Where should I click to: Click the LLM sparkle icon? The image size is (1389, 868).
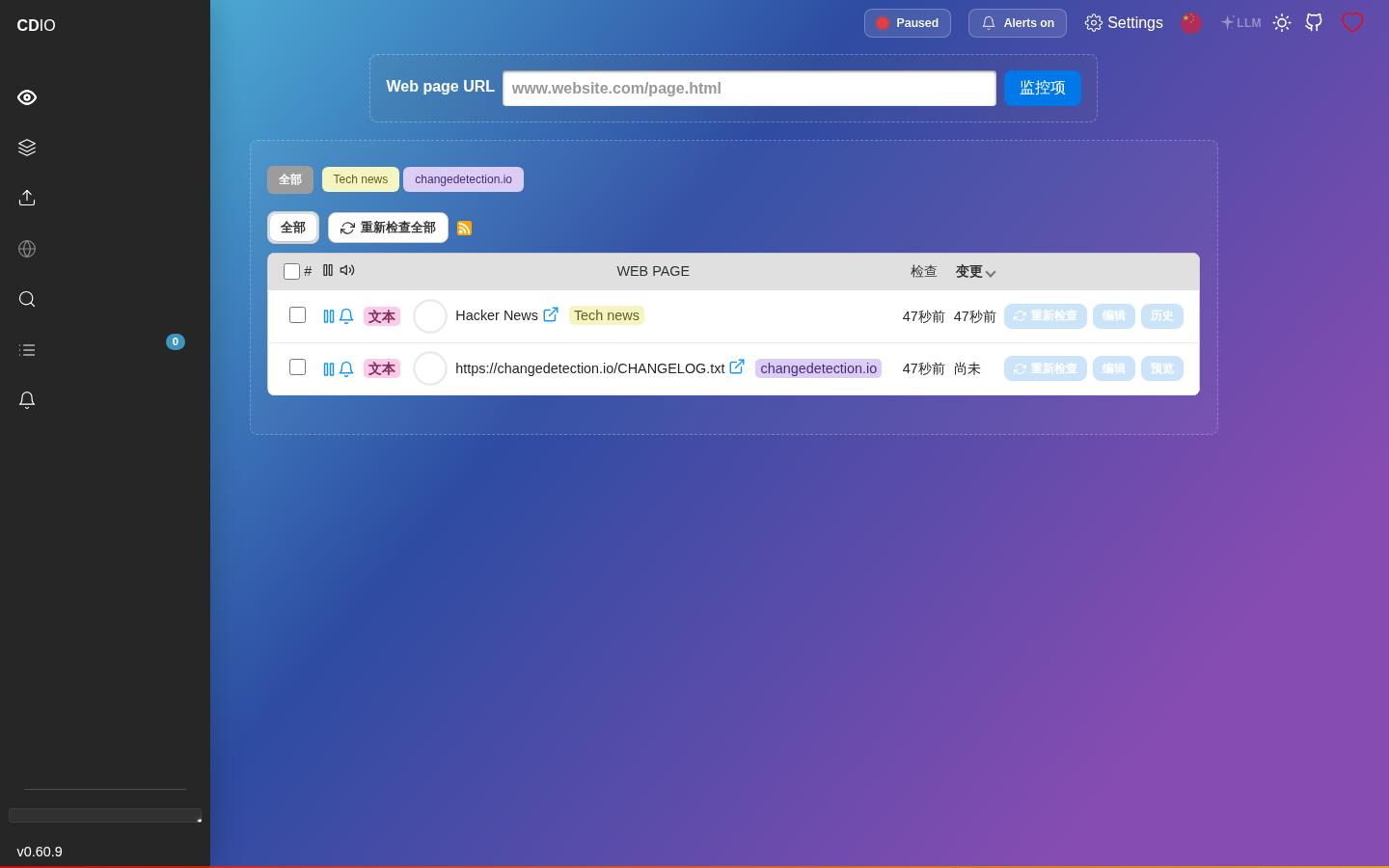(x=1240, y=22)
